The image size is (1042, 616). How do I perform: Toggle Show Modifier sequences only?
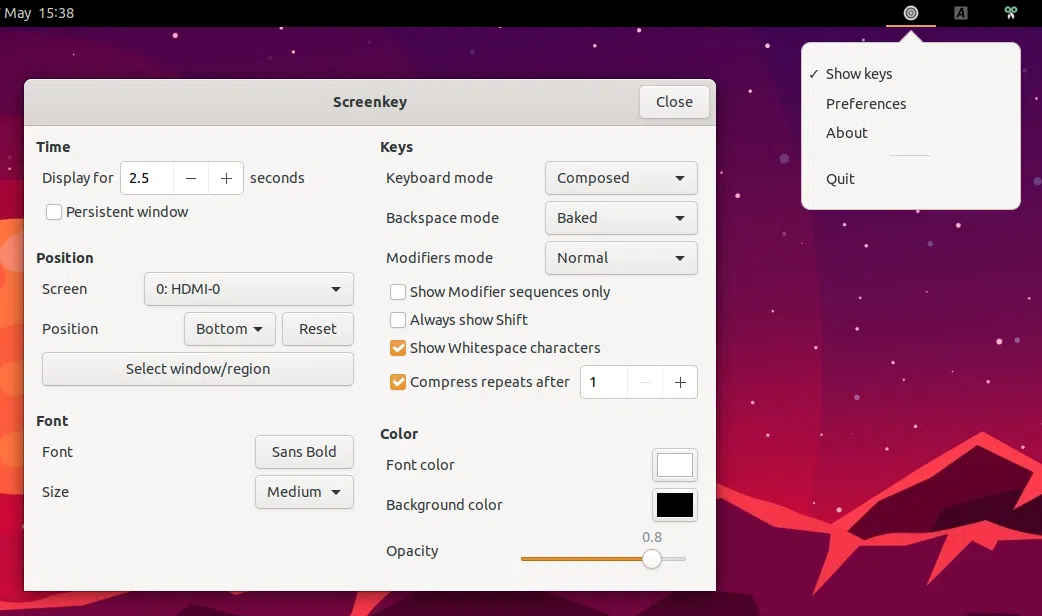point(398,292)
